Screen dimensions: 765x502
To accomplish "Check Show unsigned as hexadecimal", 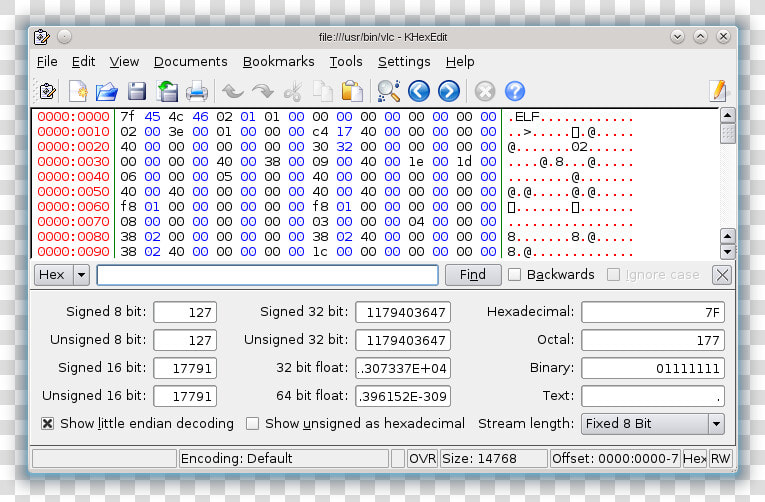I will 252,423.
